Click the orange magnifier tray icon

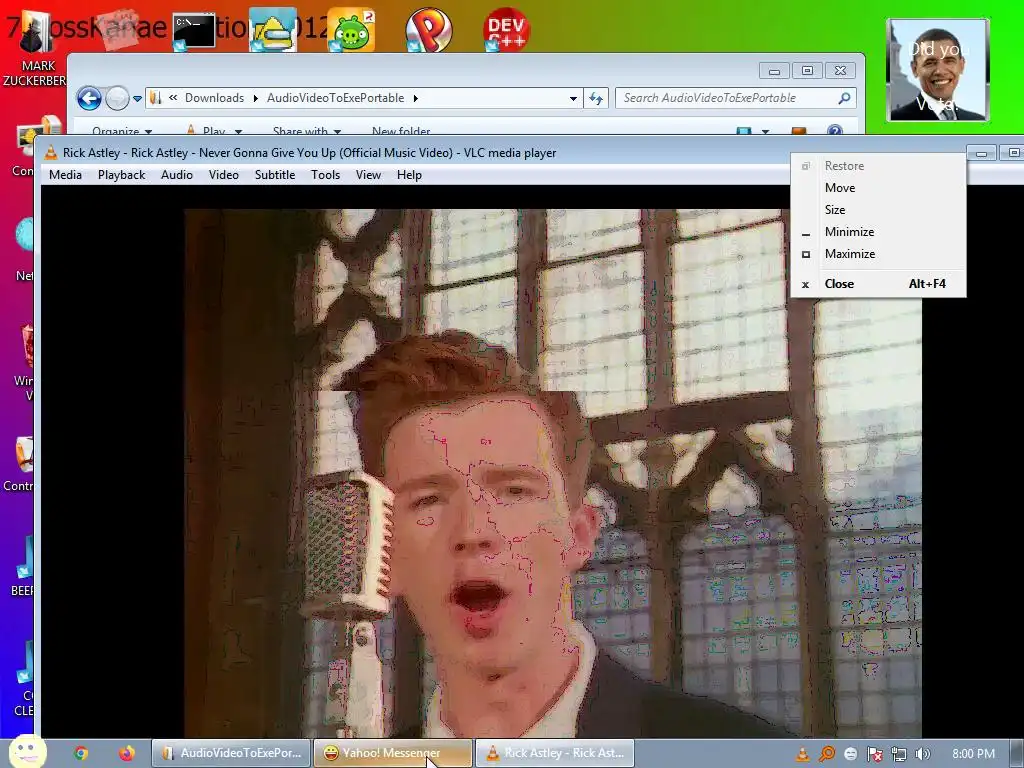pos(827,754)
